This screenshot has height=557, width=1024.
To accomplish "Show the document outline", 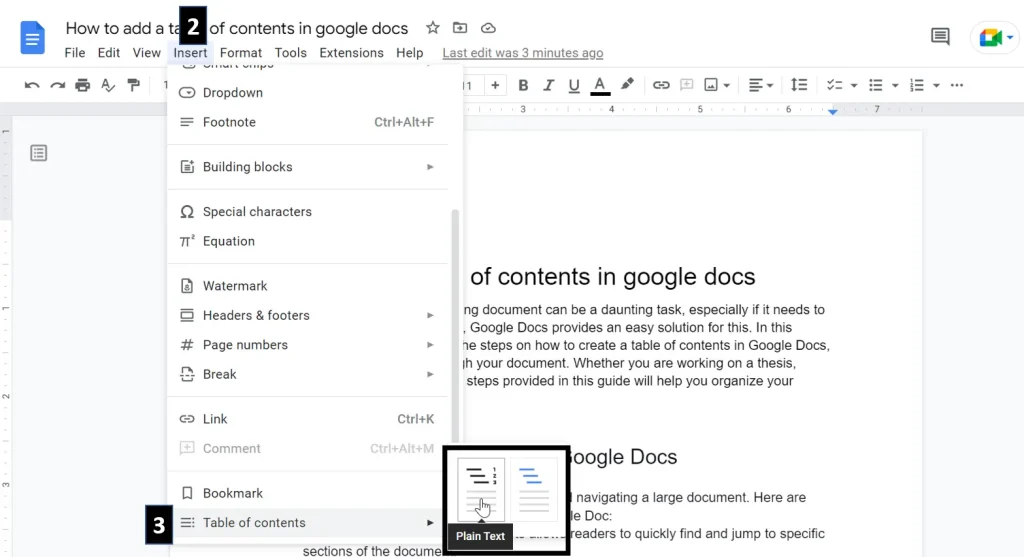I will coord(39,153).
